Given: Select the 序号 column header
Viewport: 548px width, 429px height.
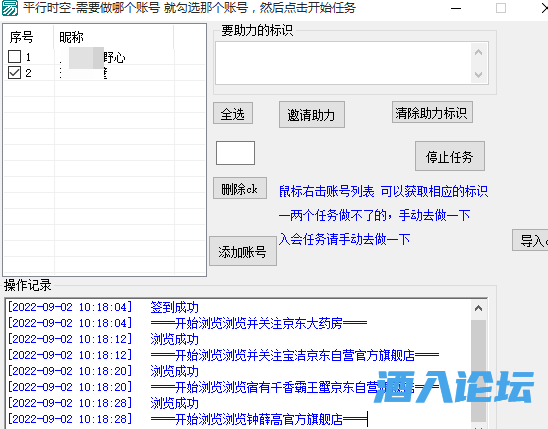Looking at the screenshot, I should tap(28, 37).
